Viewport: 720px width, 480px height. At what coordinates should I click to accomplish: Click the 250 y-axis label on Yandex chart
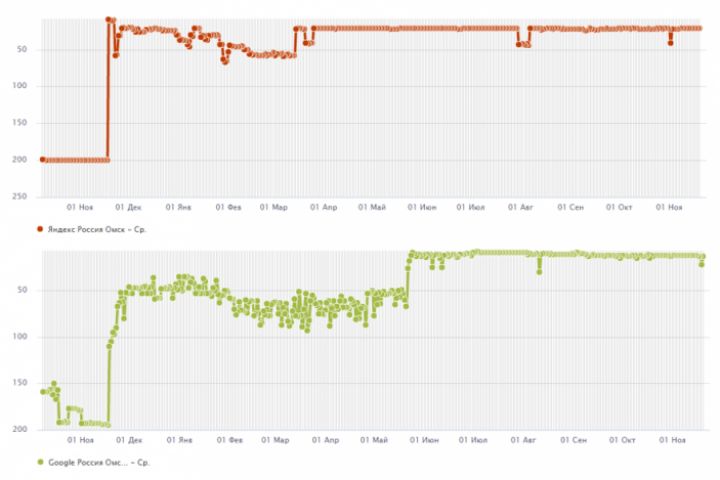(19, 197)
